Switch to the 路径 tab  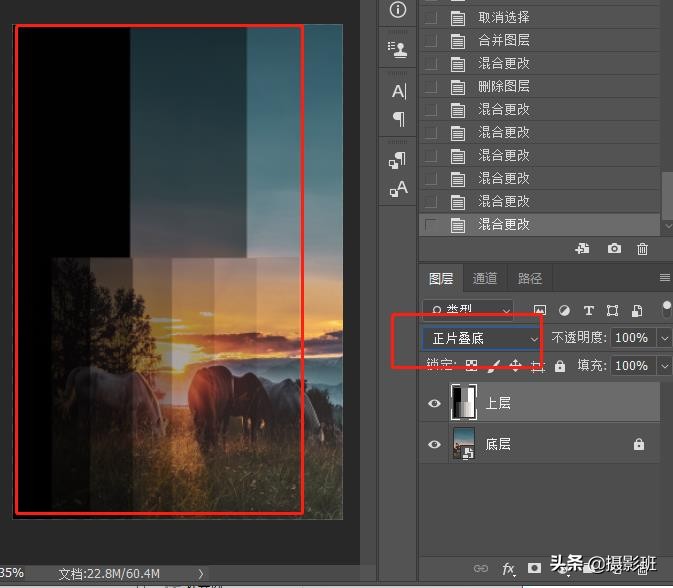[530, 279]
